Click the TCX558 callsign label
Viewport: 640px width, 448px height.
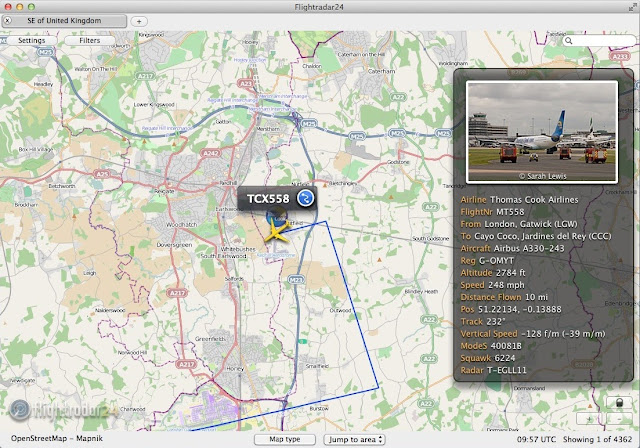(x=268, y=199)
